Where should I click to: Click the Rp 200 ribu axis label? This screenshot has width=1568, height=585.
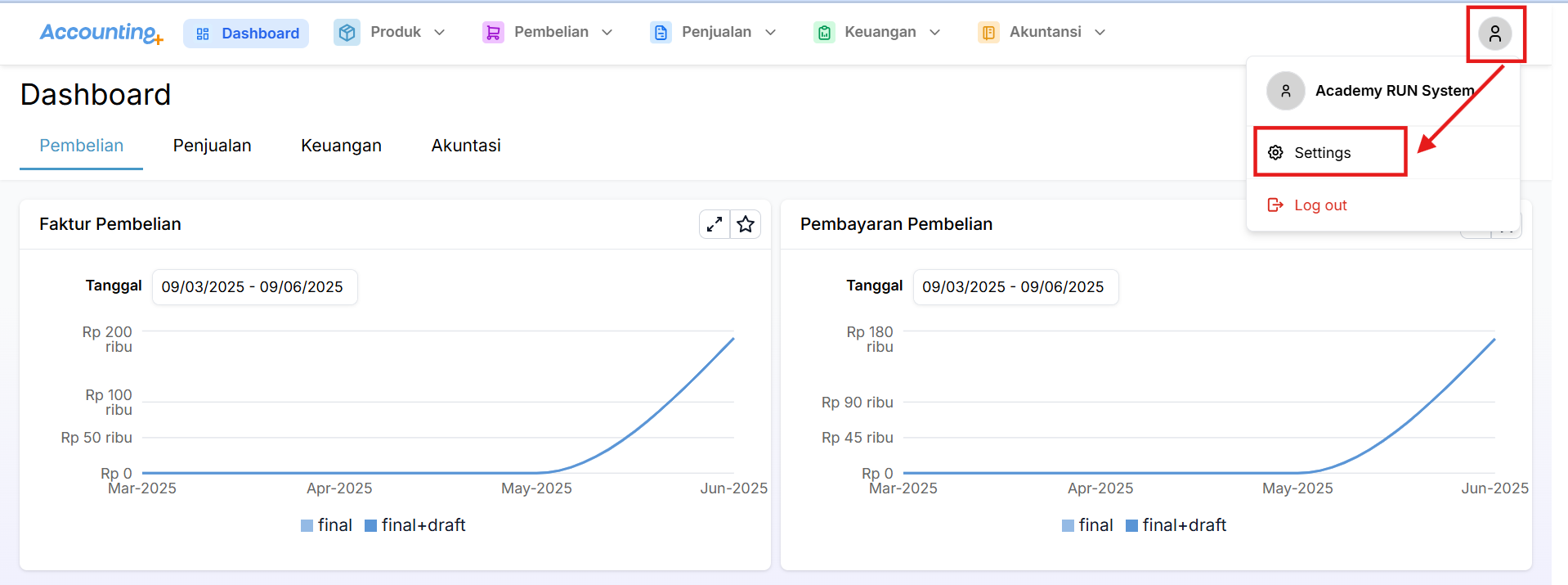click(x=107, y=340)
